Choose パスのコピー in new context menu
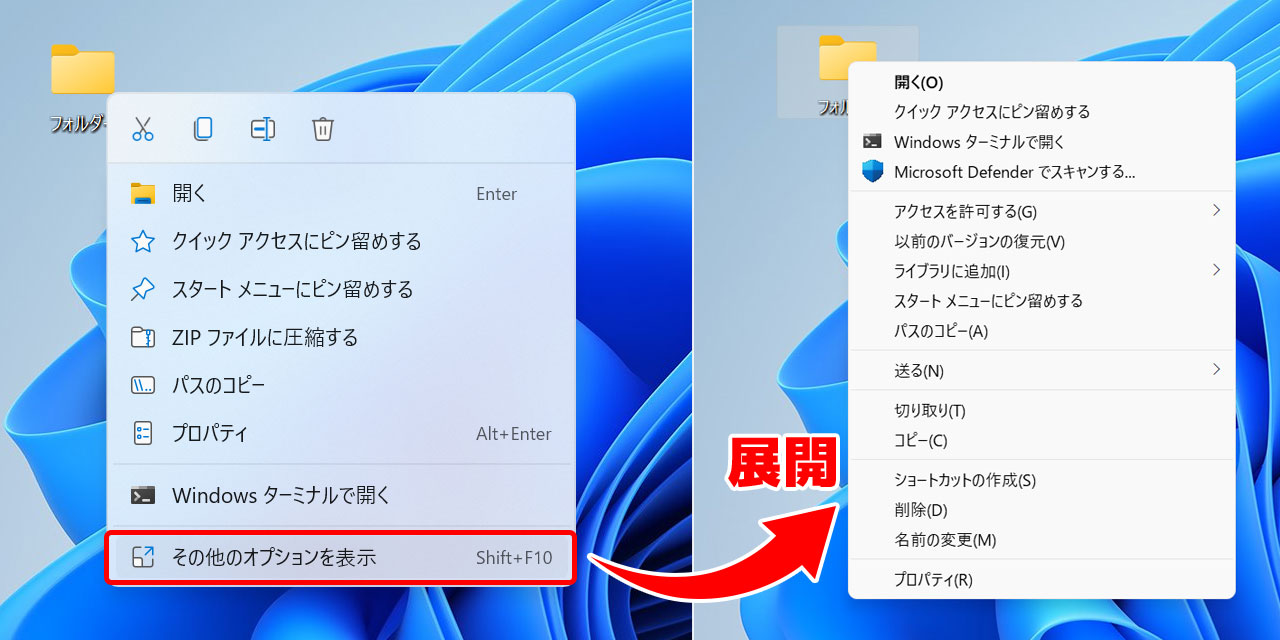The width and height of the screenshot is (1280, 640). click(x=341, y=386)
